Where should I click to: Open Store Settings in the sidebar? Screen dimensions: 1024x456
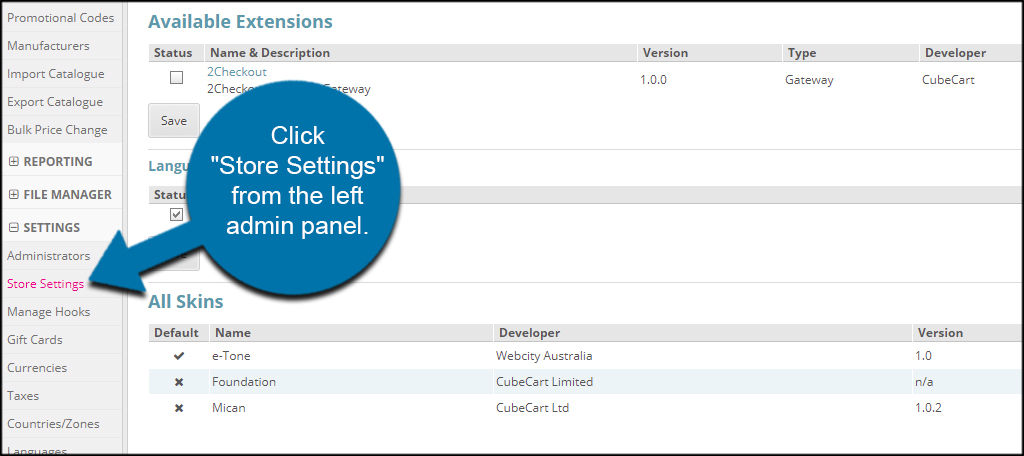(x=45, y=284)
